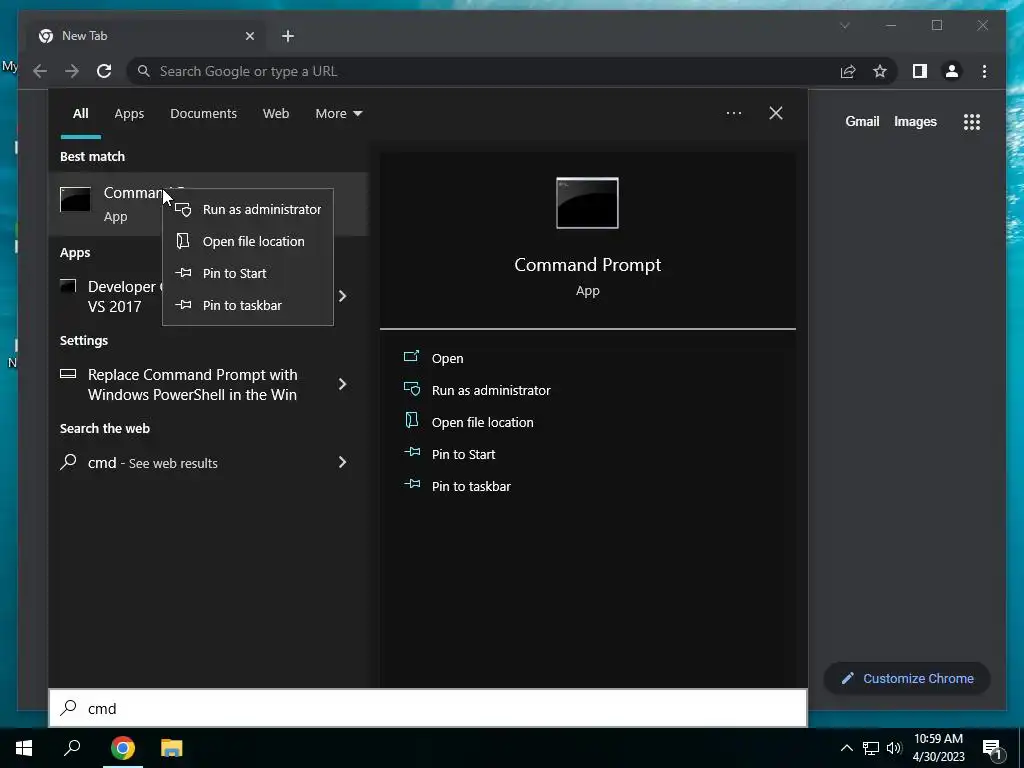Open a new Chrome tab
The image size is (1024, 768).
(288, 36)
